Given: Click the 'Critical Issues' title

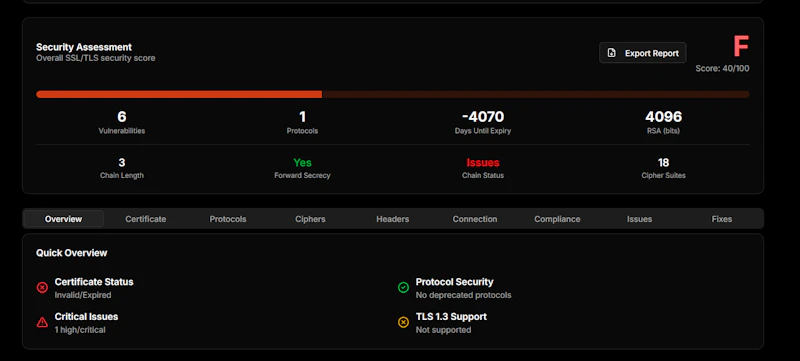Looking at the screenshot, I should pyautogui.click(x=86, y=317).
